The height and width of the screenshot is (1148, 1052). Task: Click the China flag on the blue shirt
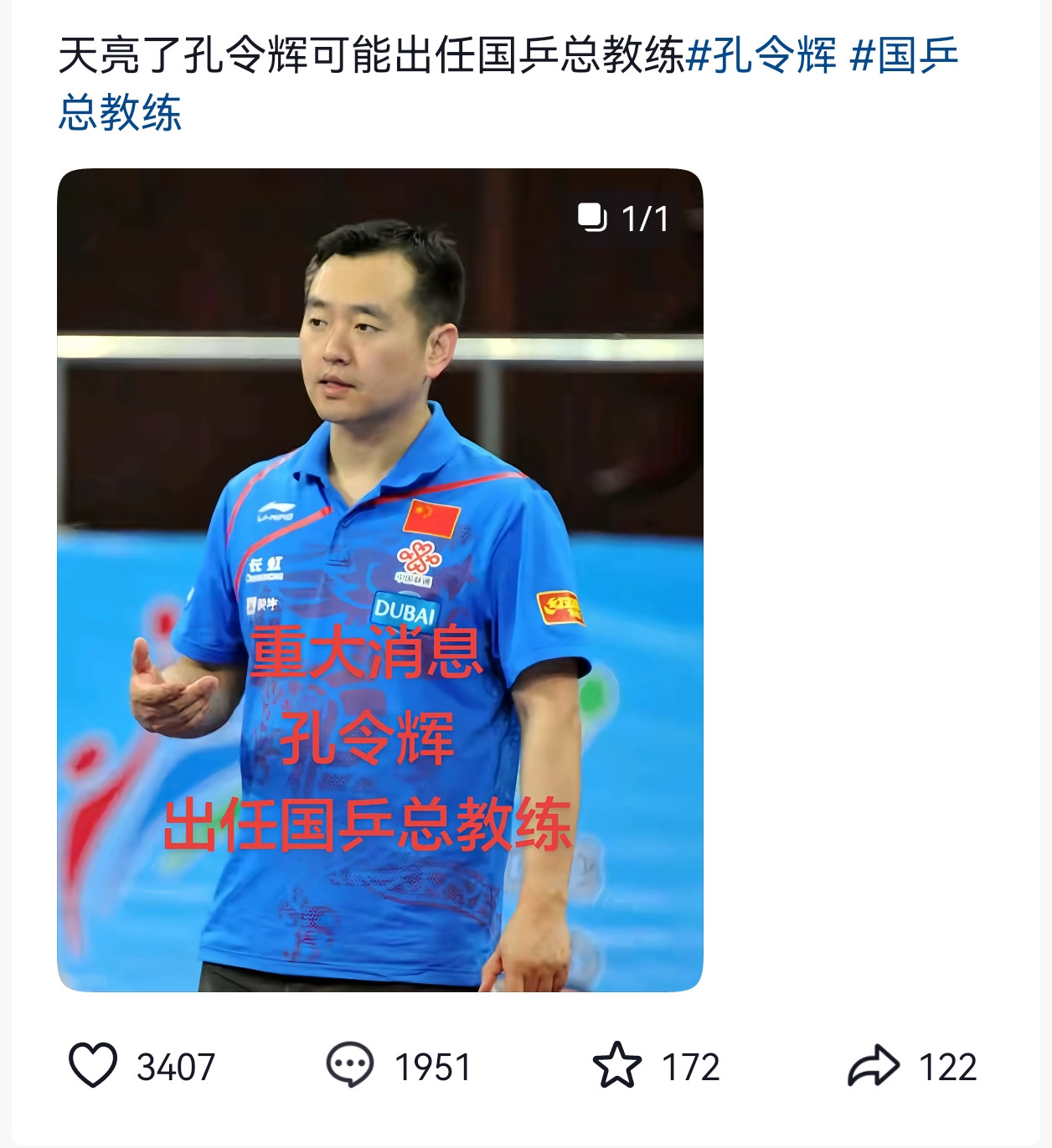click(x=431, y=518)
